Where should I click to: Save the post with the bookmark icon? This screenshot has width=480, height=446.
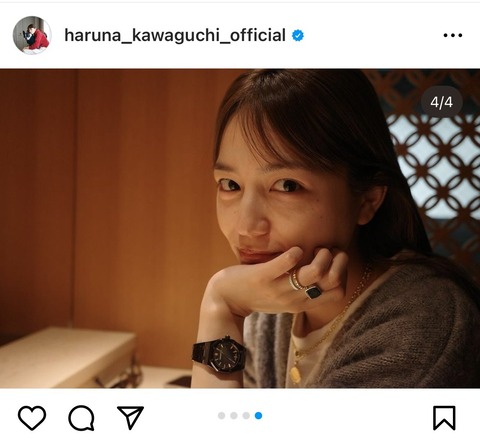click(x=444, y=418)
